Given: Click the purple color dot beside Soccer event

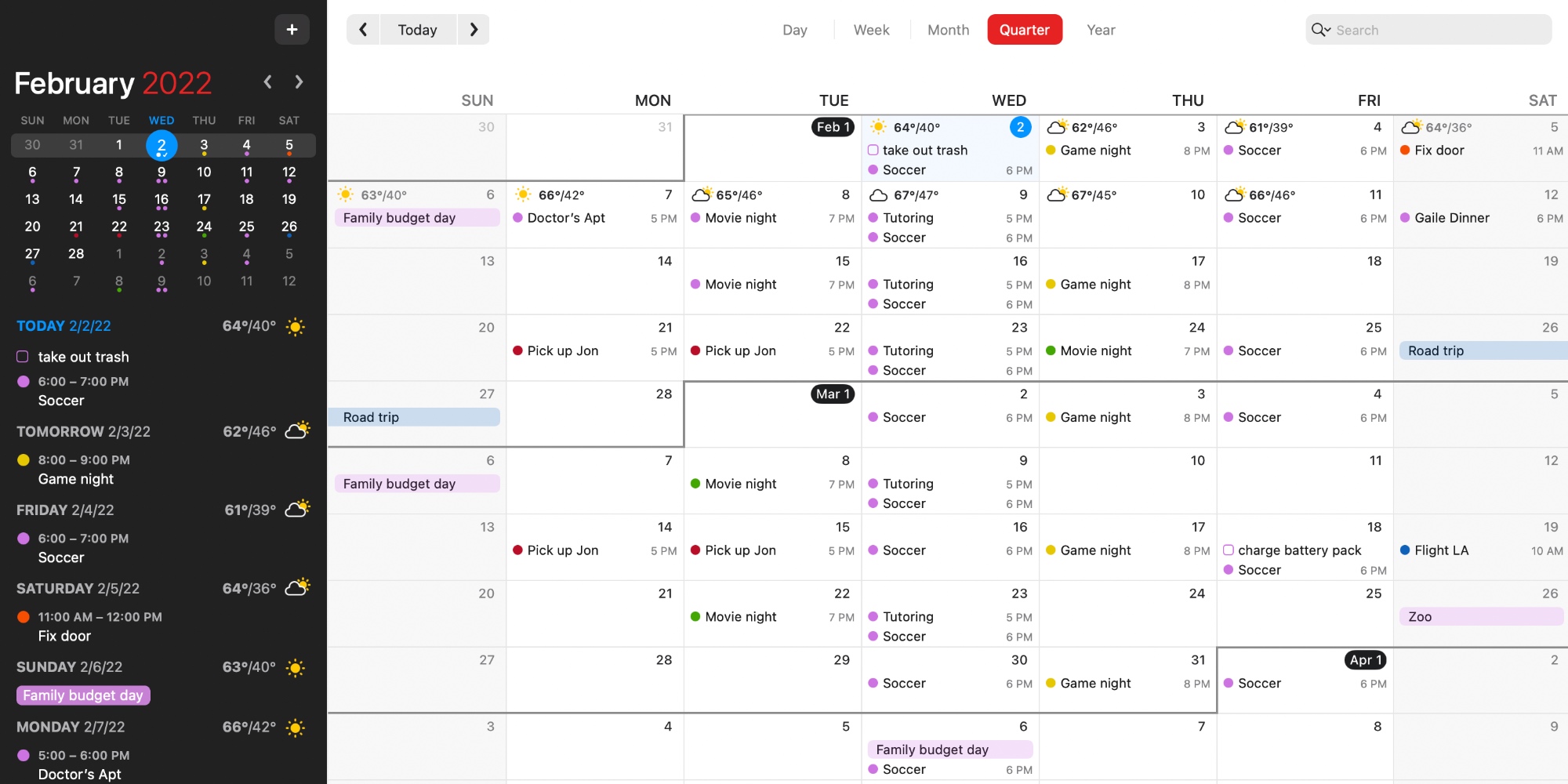Looking at the screenshot, I should [x=23, y=382].
